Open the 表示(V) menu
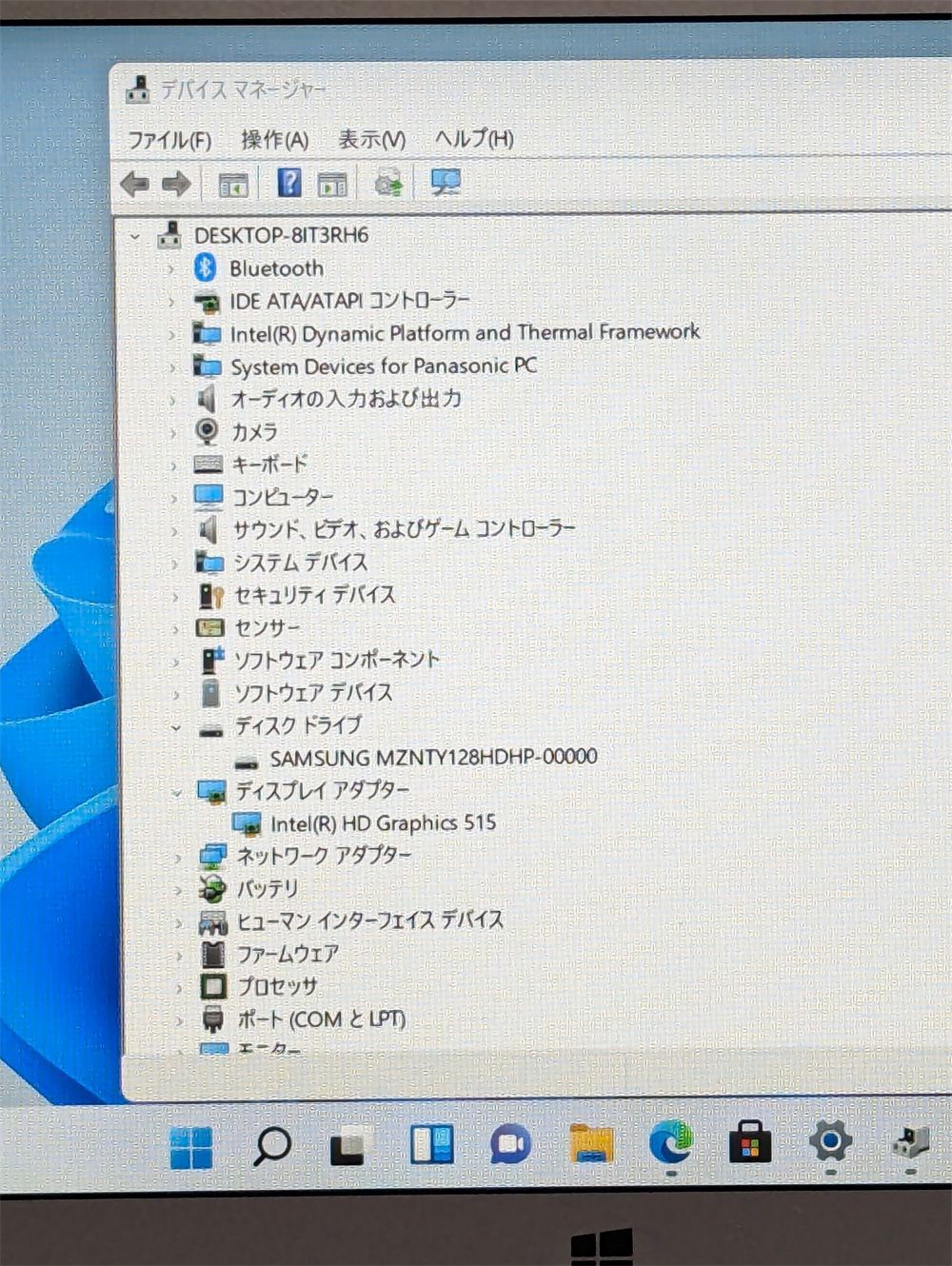 point(372,139)
